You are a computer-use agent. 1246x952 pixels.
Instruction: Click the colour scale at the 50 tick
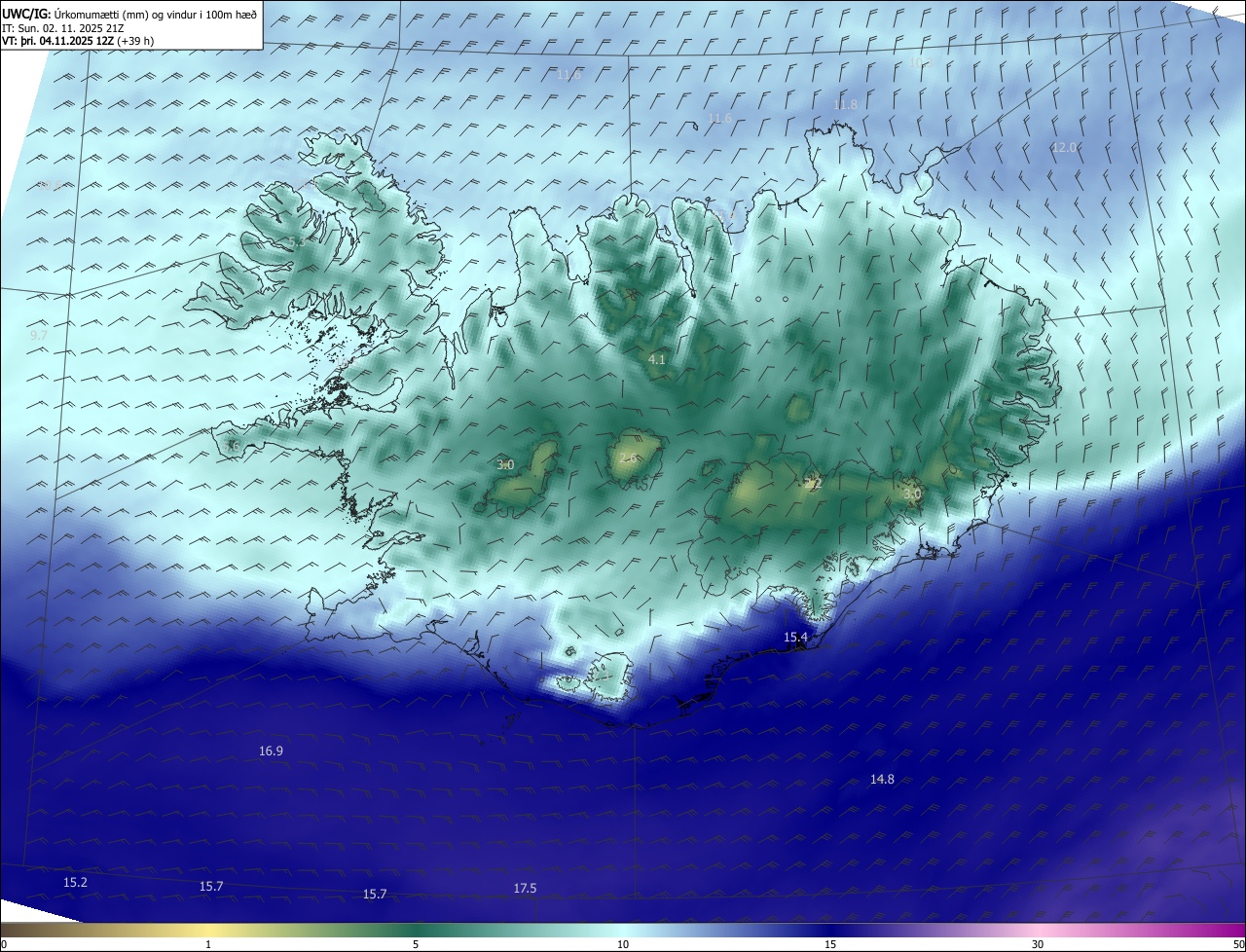pos(1238,944)
